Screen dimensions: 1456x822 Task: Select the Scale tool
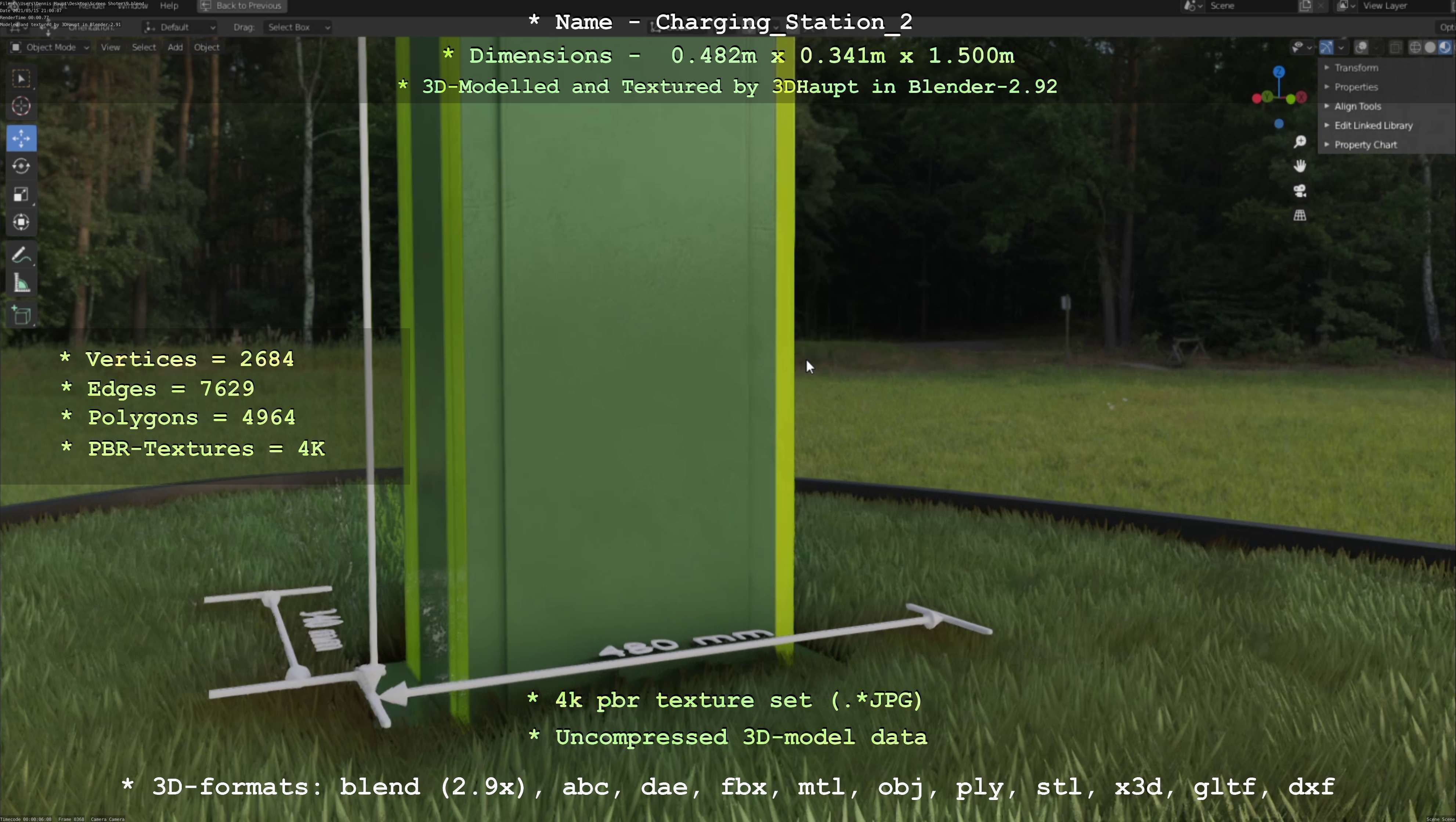(x=21, y=194)
